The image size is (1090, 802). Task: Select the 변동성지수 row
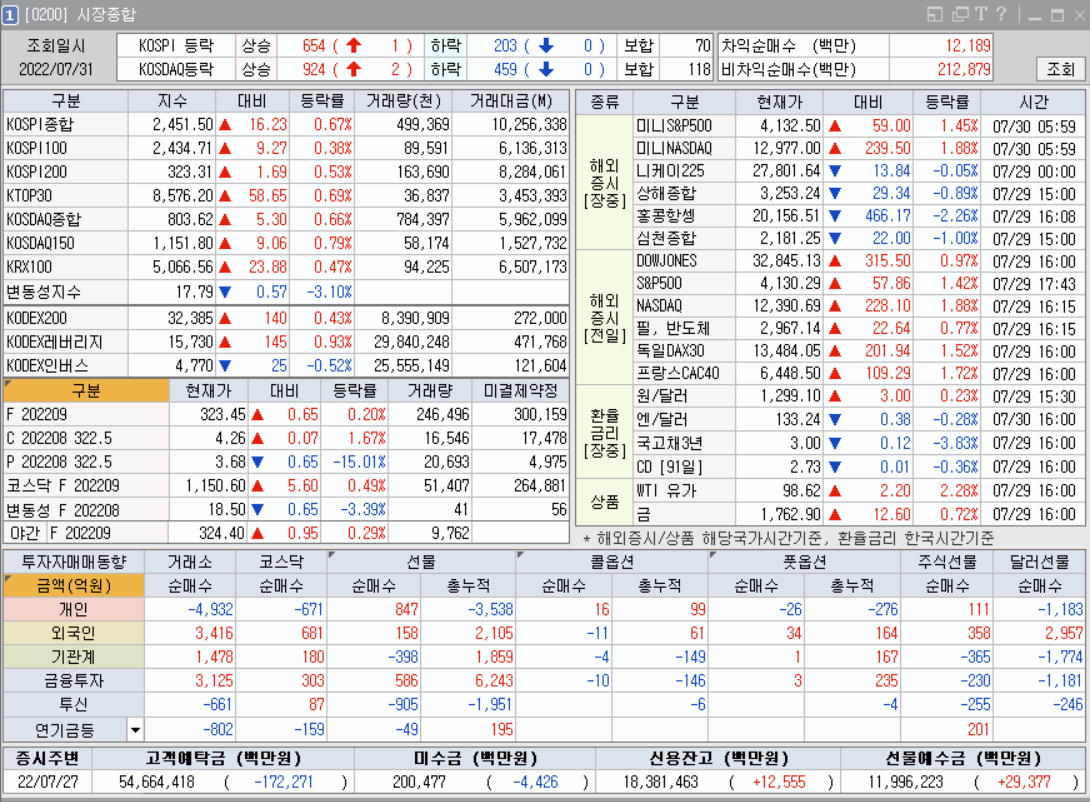pyautogui.click(x=286, y=292)
